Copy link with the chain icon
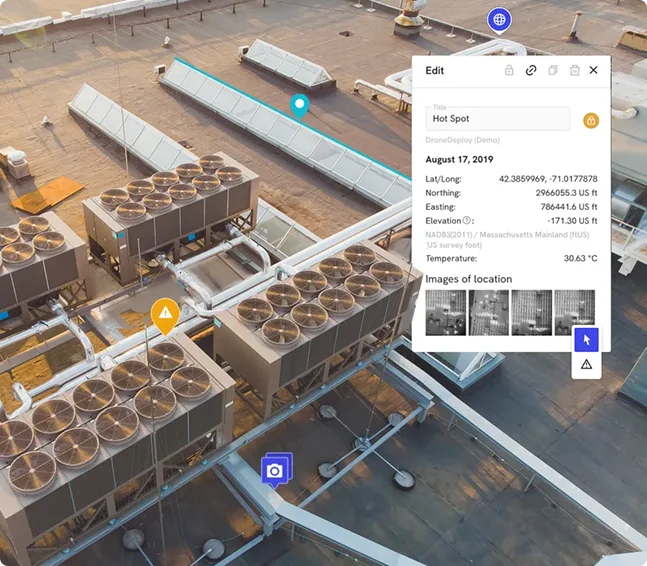Screen dimensions: 647x566 tap(531, 70)
